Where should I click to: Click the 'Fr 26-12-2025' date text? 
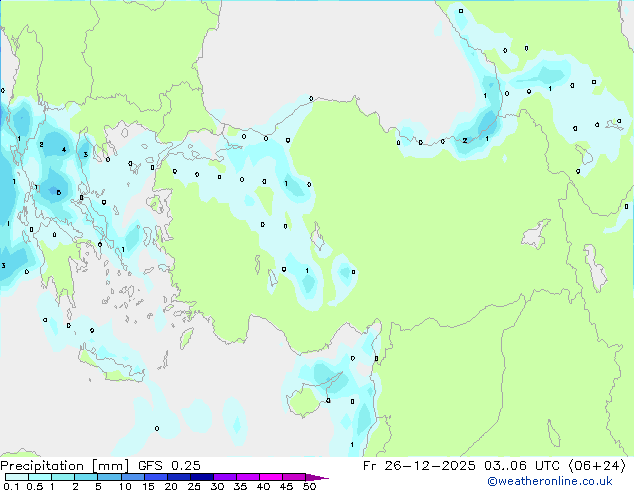pos(419,466)
